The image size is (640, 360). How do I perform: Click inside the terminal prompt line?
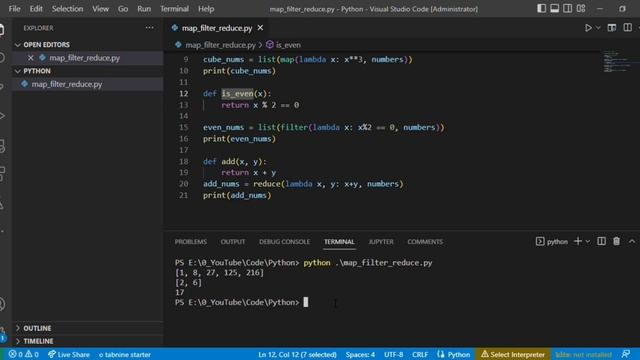241,302
